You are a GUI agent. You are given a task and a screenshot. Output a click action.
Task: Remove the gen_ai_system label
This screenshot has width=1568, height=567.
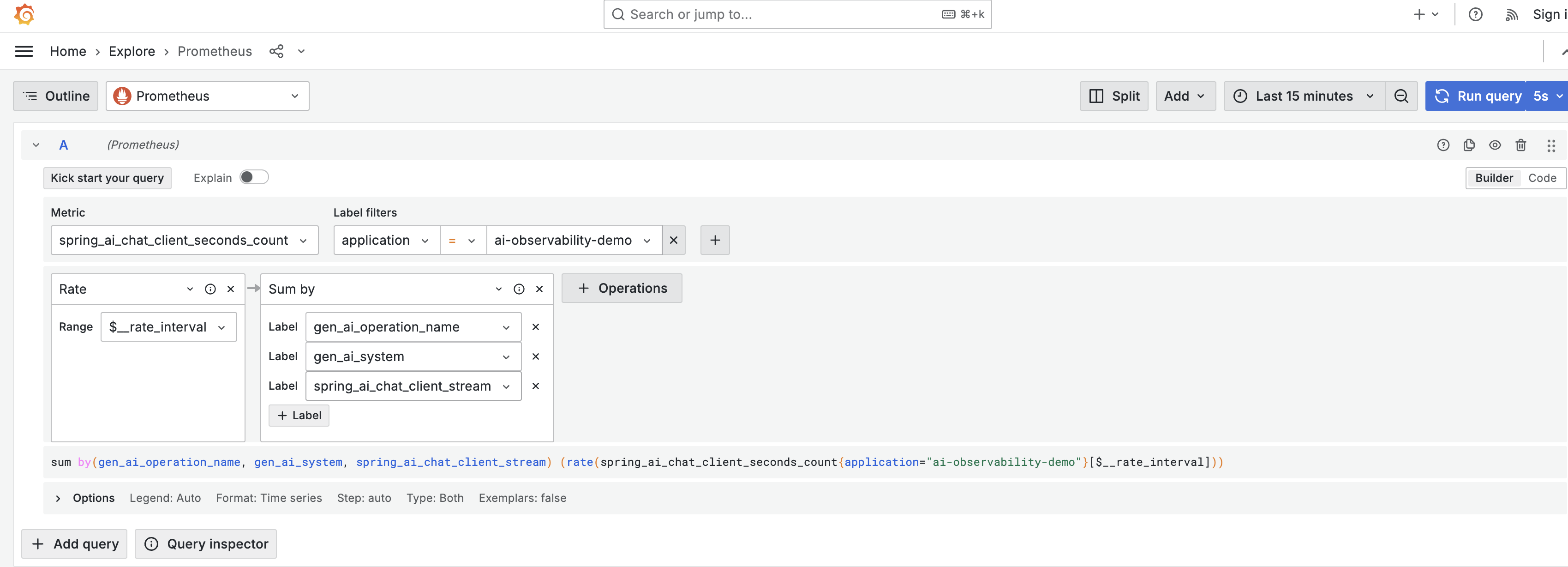point(536,357)
